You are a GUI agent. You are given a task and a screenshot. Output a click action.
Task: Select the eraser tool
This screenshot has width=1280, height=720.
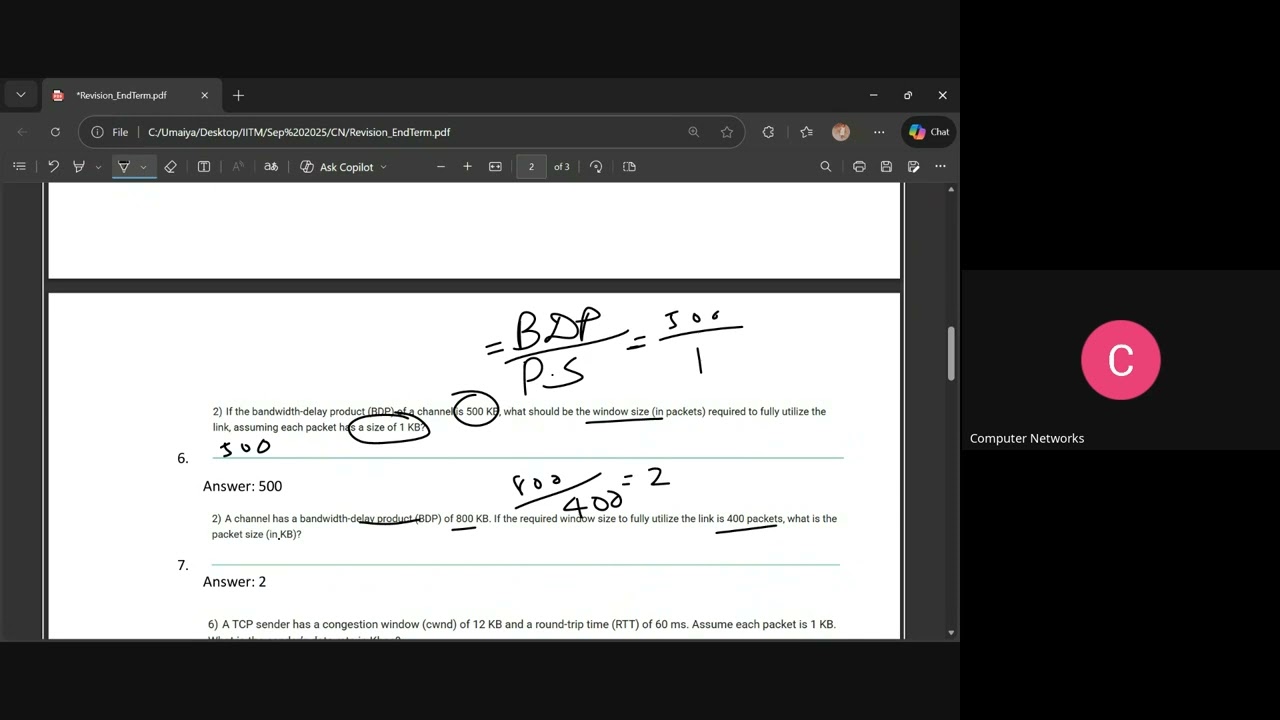pos(170,167)
